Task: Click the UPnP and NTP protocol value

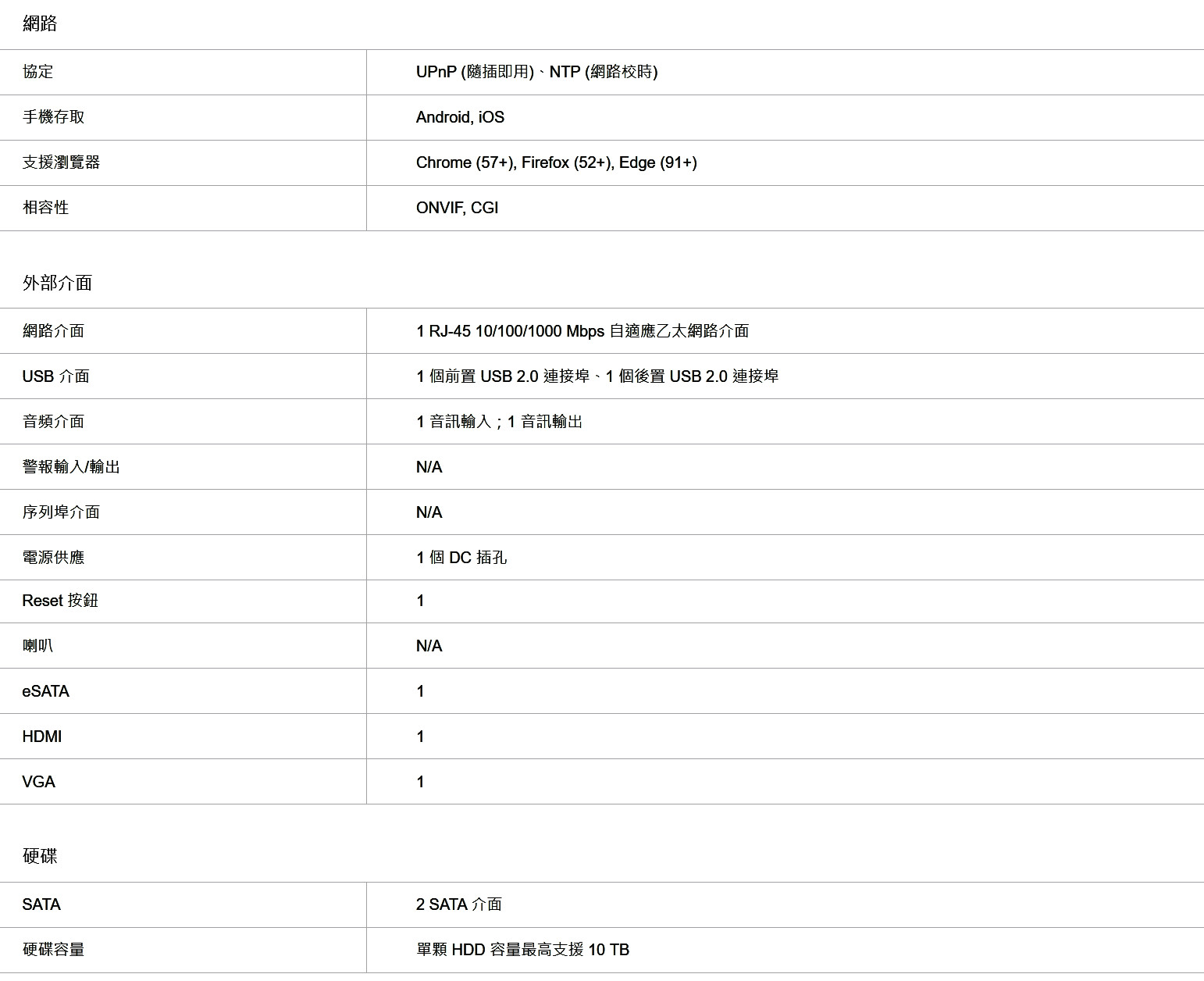Action: point(536,72)
